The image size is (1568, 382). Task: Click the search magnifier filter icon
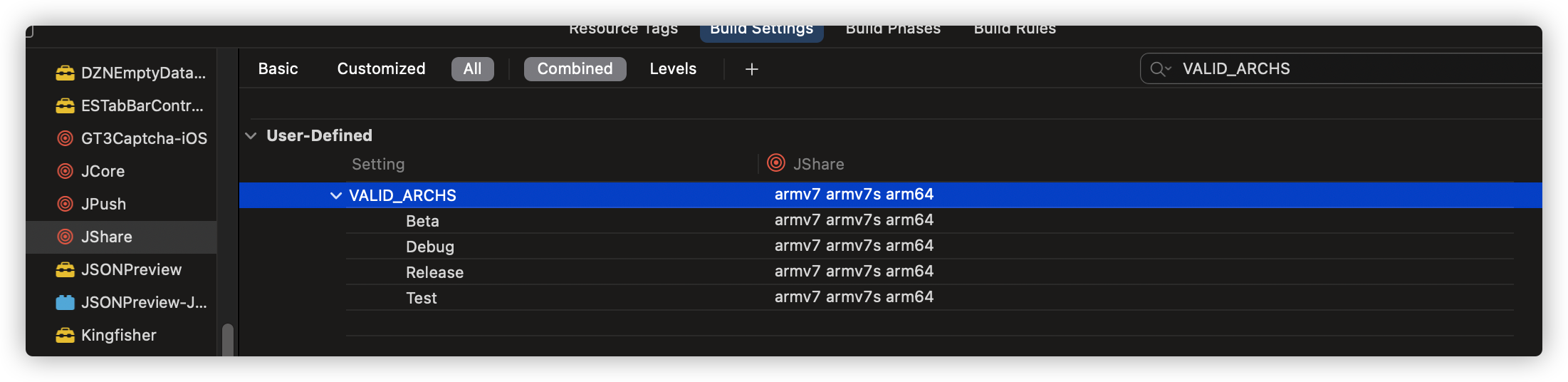coord(1160,69)
